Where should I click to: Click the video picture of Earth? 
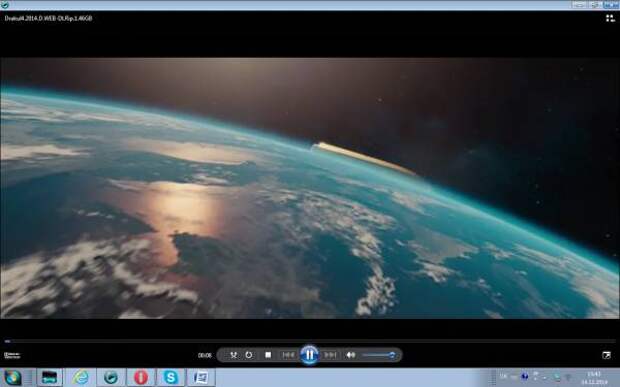click(310, 188)
